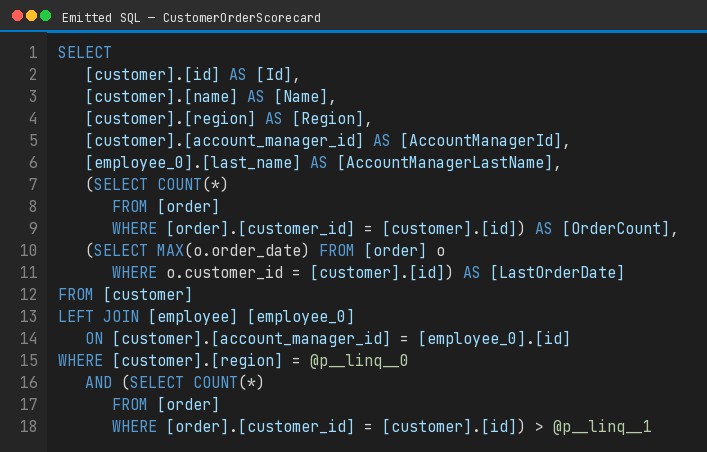Click the [name] column on line 3
This screenshot has height=452, width=707.
pos(211,97)
